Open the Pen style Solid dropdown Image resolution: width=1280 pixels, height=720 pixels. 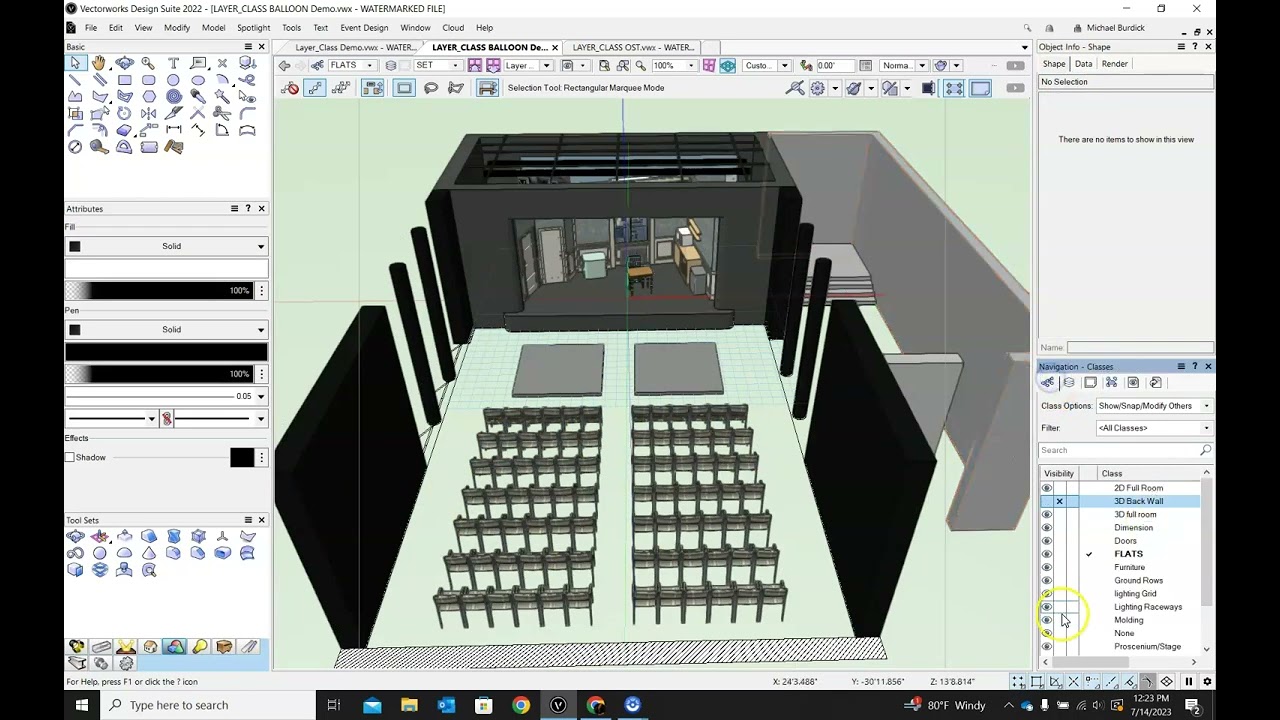tap(166, 329)
